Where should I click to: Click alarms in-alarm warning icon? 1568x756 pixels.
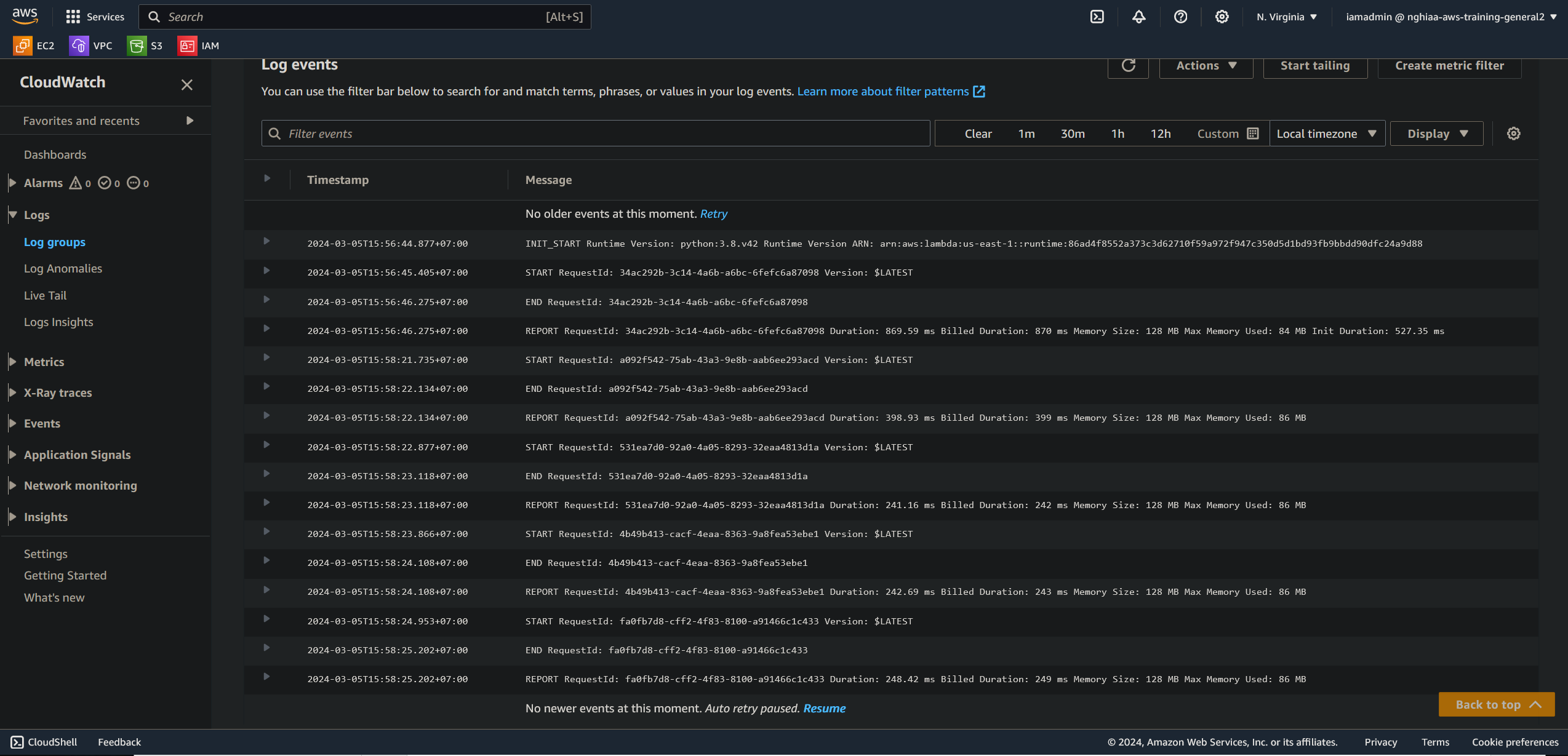coord(76,183)
